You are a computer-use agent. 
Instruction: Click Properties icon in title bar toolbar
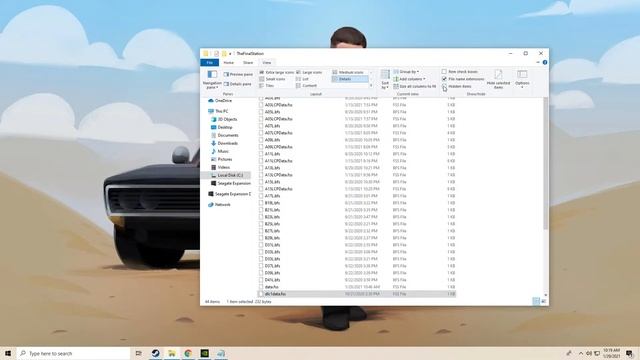tap(216, 53)
